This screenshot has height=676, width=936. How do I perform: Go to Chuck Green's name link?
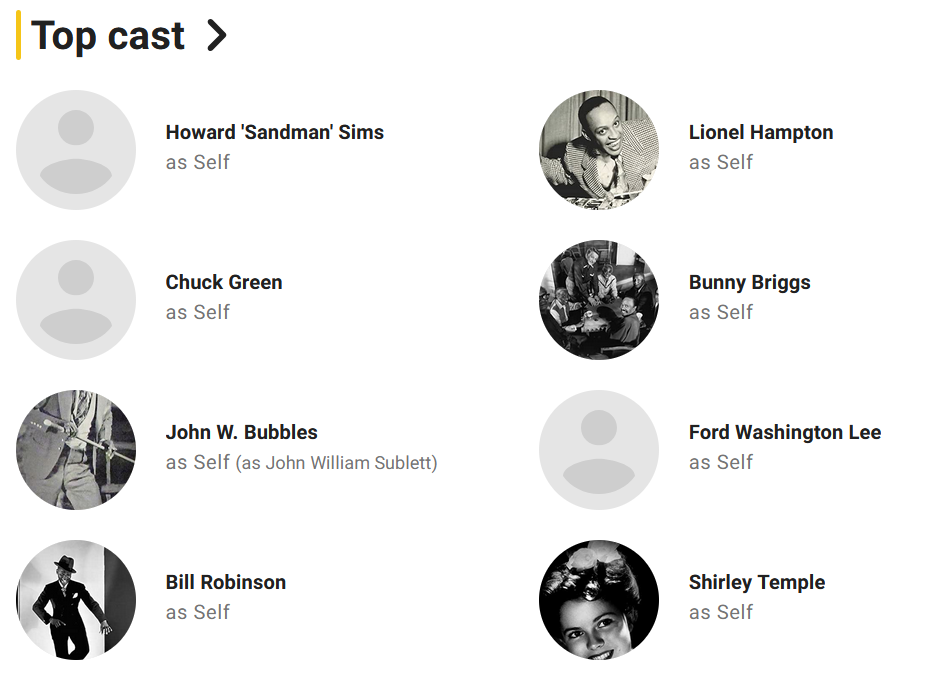(x=224, y=282)
